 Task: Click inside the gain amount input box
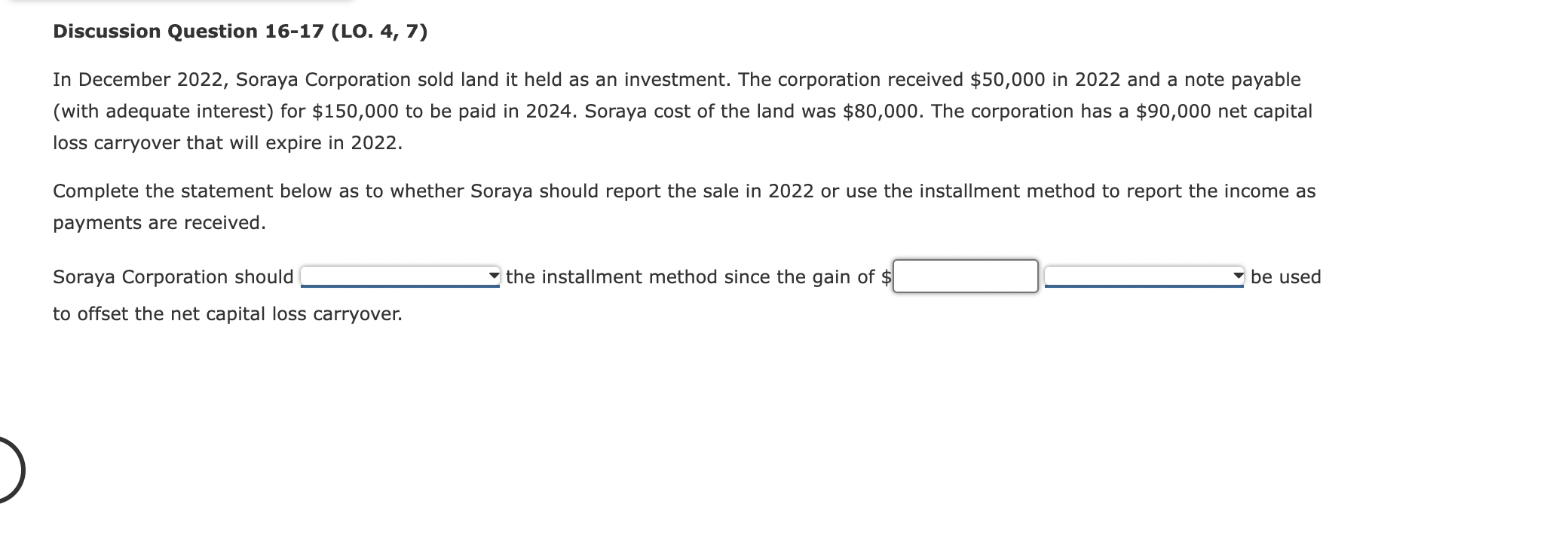click(x=965, y=275)
